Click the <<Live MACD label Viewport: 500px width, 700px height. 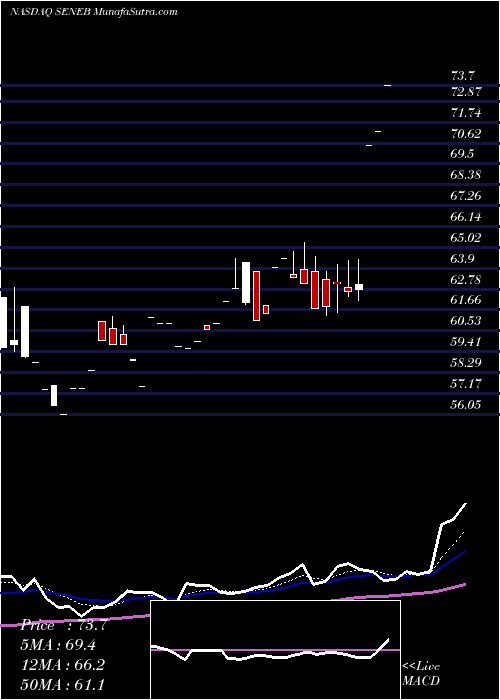point(421,673)
